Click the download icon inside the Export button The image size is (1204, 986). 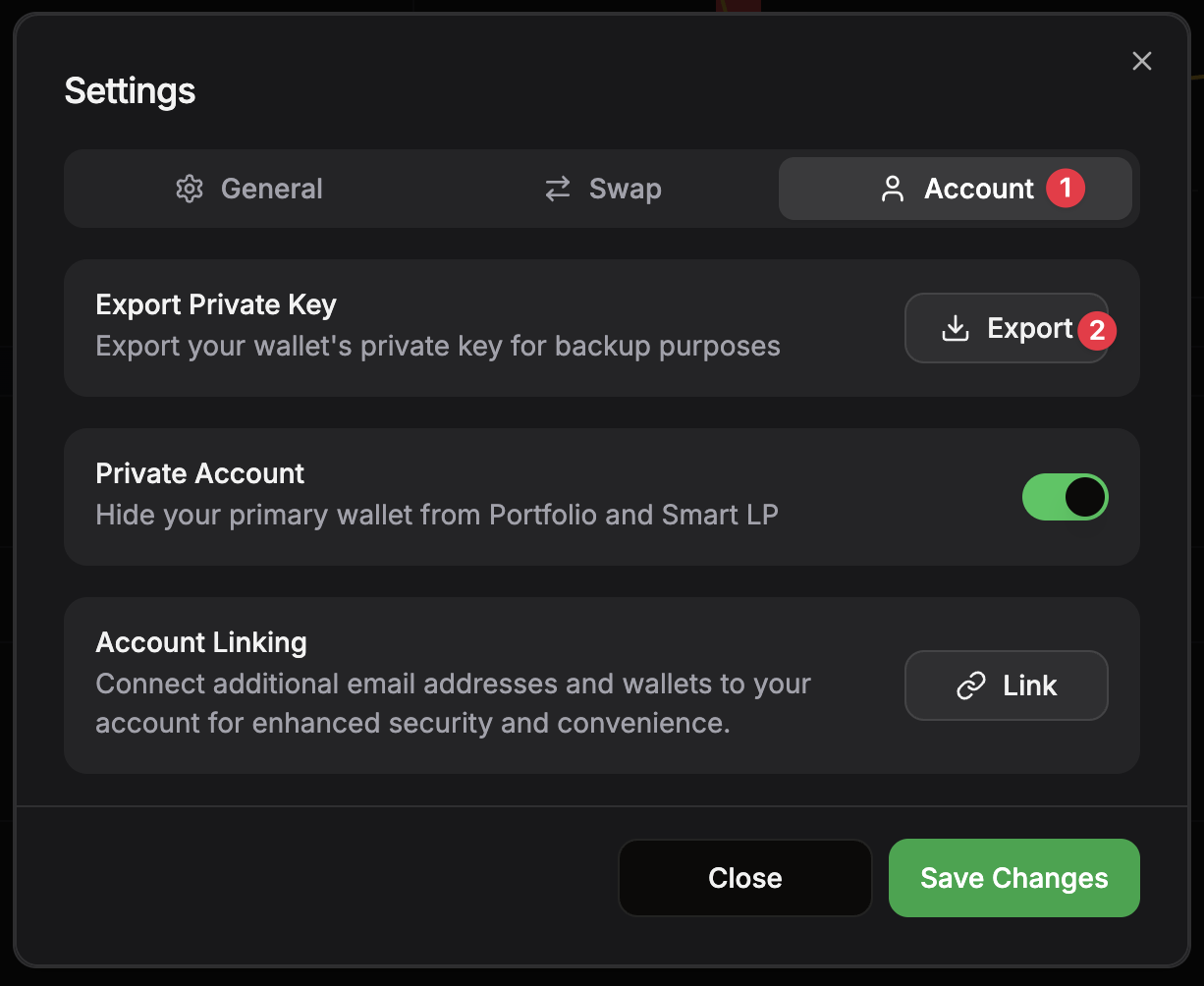(954, 328)
